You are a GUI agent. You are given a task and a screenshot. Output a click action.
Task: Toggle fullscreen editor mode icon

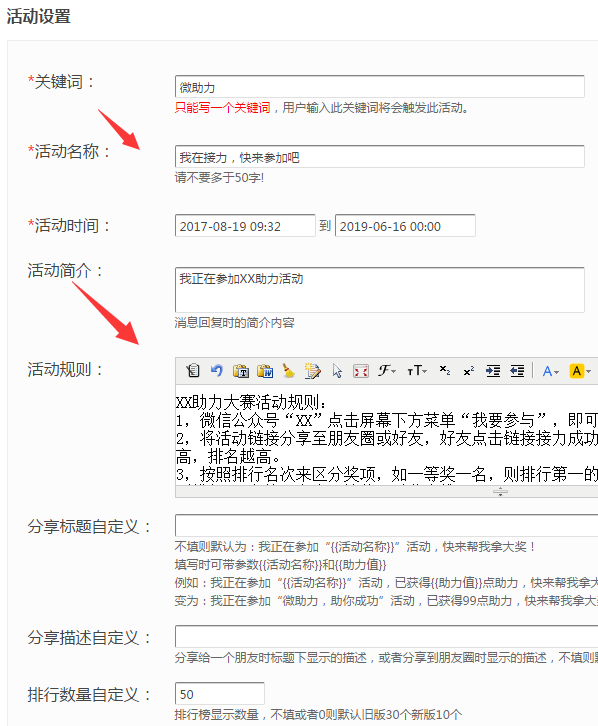[x=361, y=371]
